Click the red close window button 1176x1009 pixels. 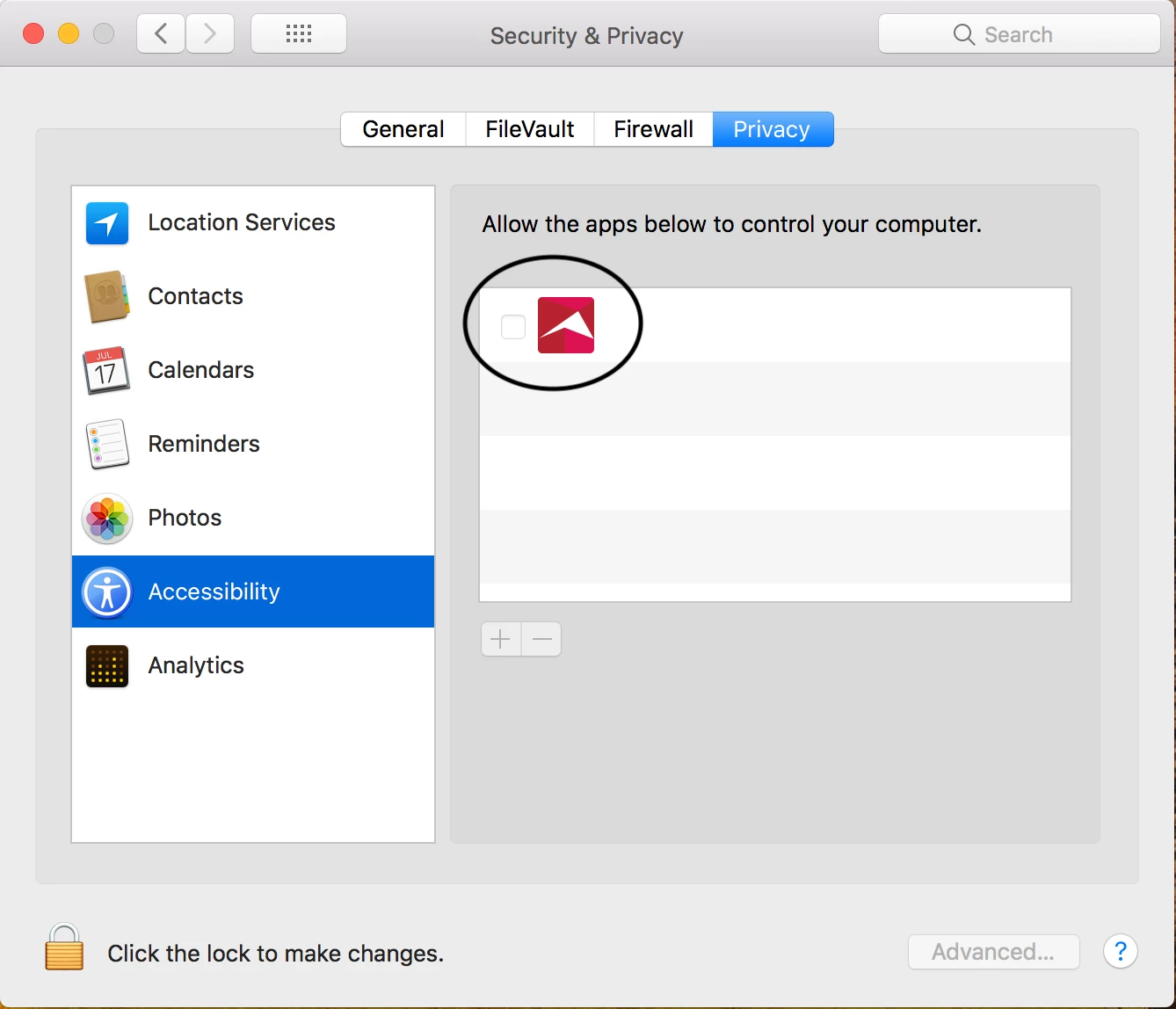coord(33,34)
